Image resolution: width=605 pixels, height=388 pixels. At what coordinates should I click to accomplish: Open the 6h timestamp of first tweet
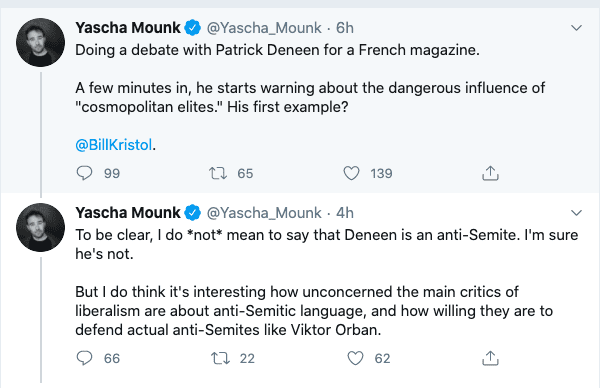pos(345,28)
